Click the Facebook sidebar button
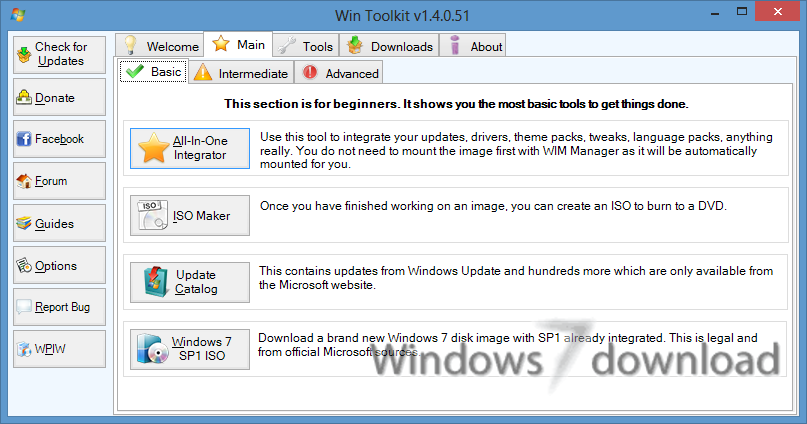This screenshot has height=424, width=807. pyautogui.click(x=59, y=139)
